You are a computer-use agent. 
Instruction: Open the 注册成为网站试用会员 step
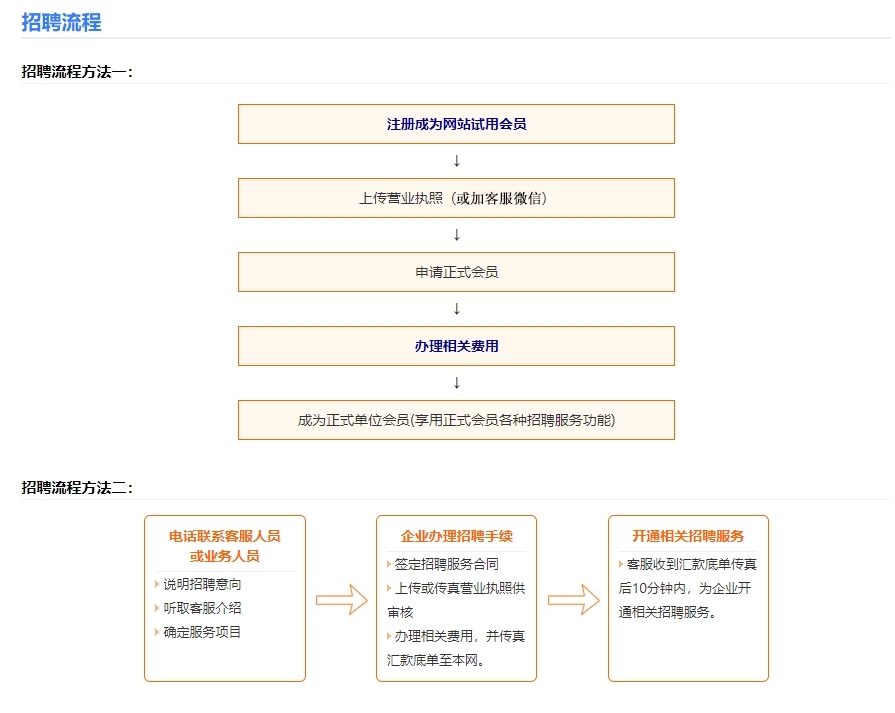[456, 124]
